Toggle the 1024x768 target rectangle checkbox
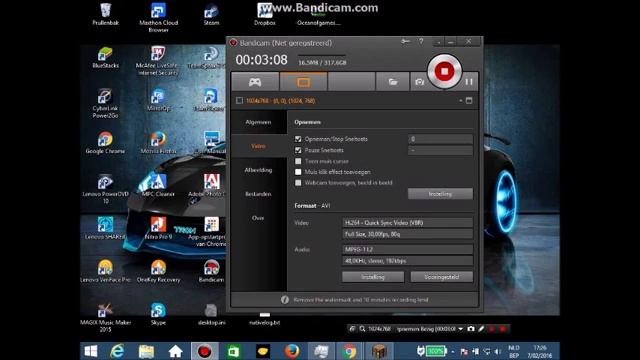Image resolution: width=640 pixels, height=360 pixels. point(240,100)
